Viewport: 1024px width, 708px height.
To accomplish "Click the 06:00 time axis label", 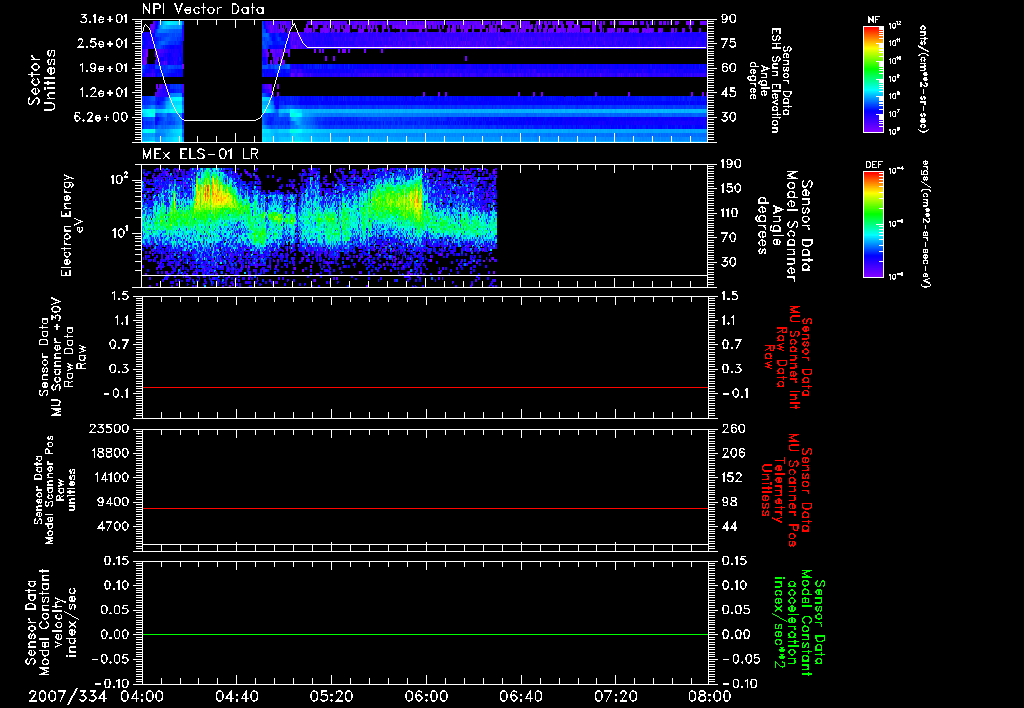I will click(426, 696).
